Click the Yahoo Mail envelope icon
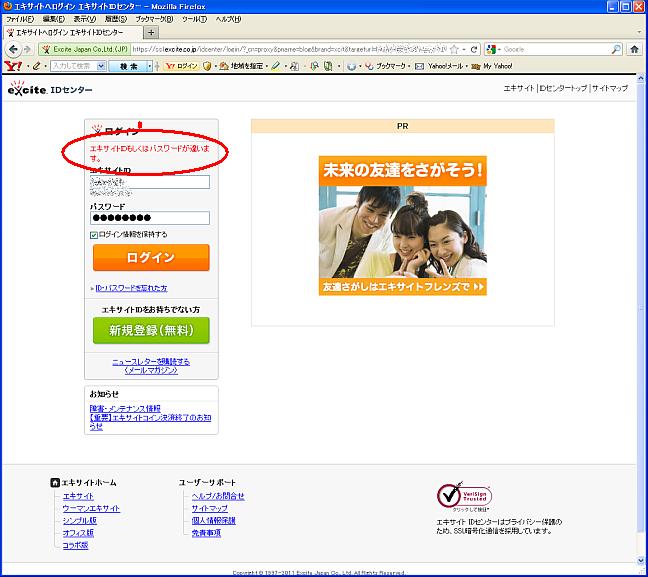 tap(419, 66)
